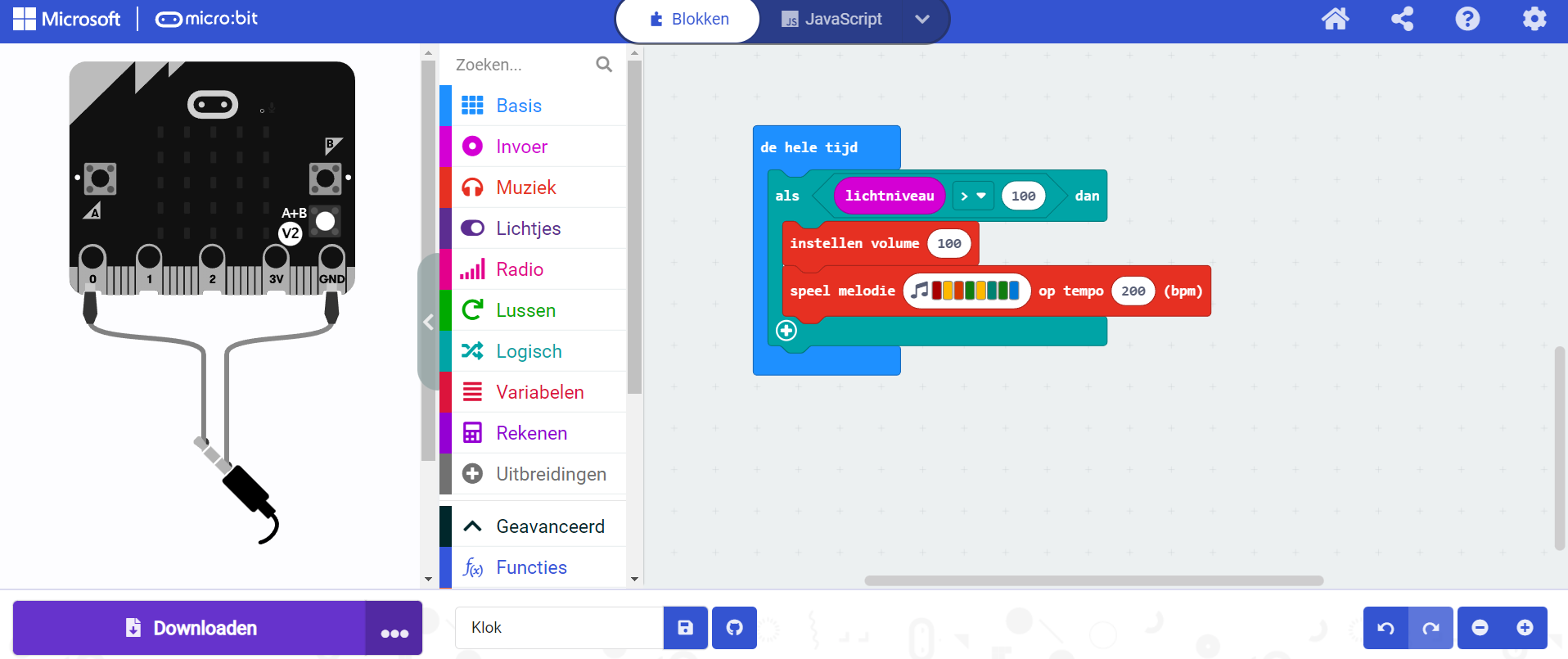Open the Uitbreidingen extensions entry
The height and width of the screenshot is (659, 1568).
pyautogui.click(x=533, y=474)
